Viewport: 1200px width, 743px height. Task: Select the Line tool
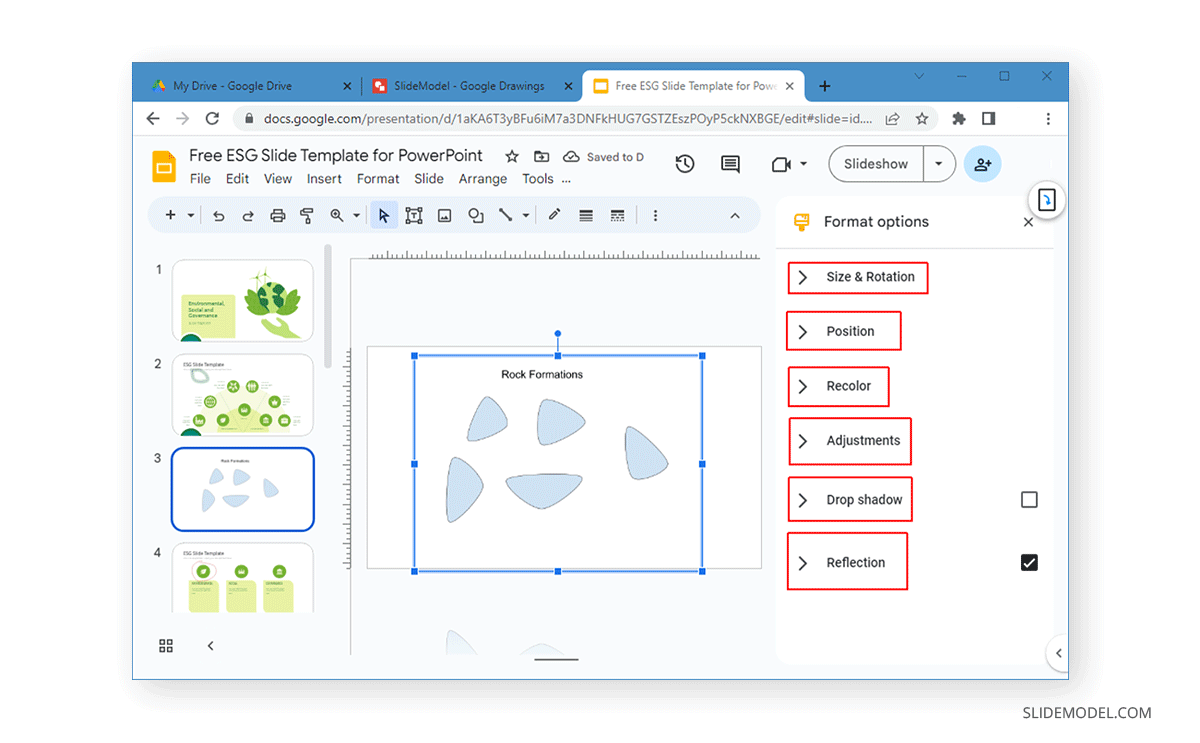coord(505,215)
